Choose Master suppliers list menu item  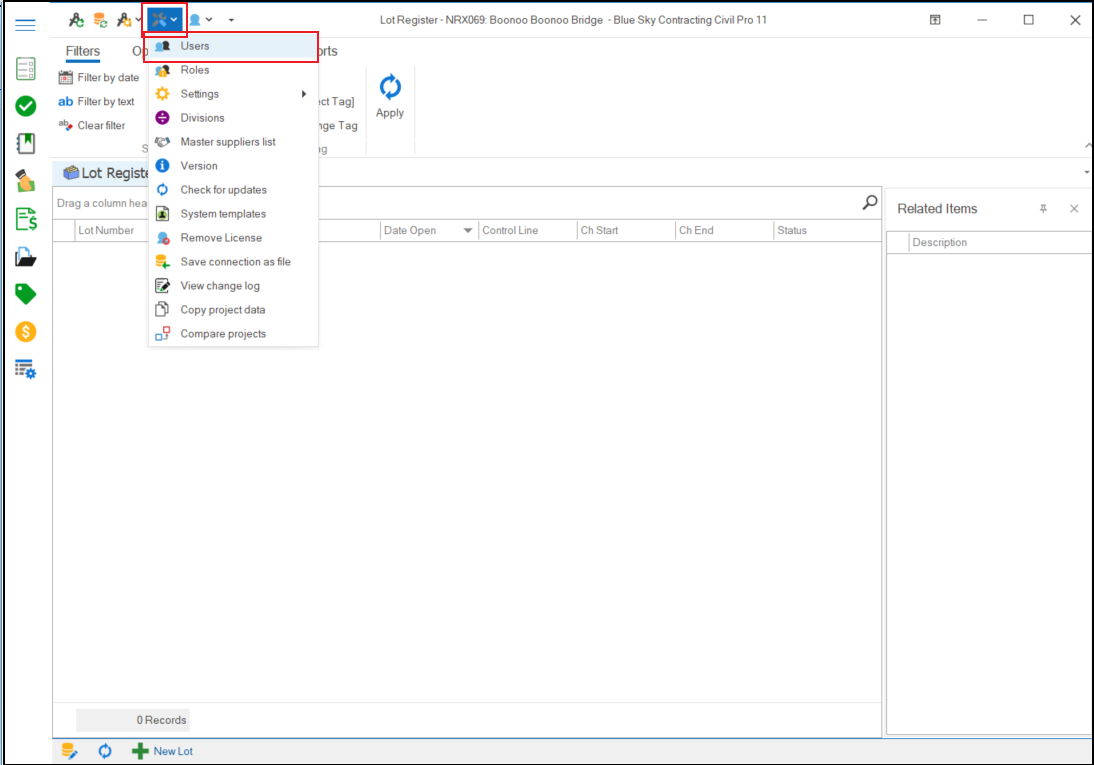(x=227, y=142)
